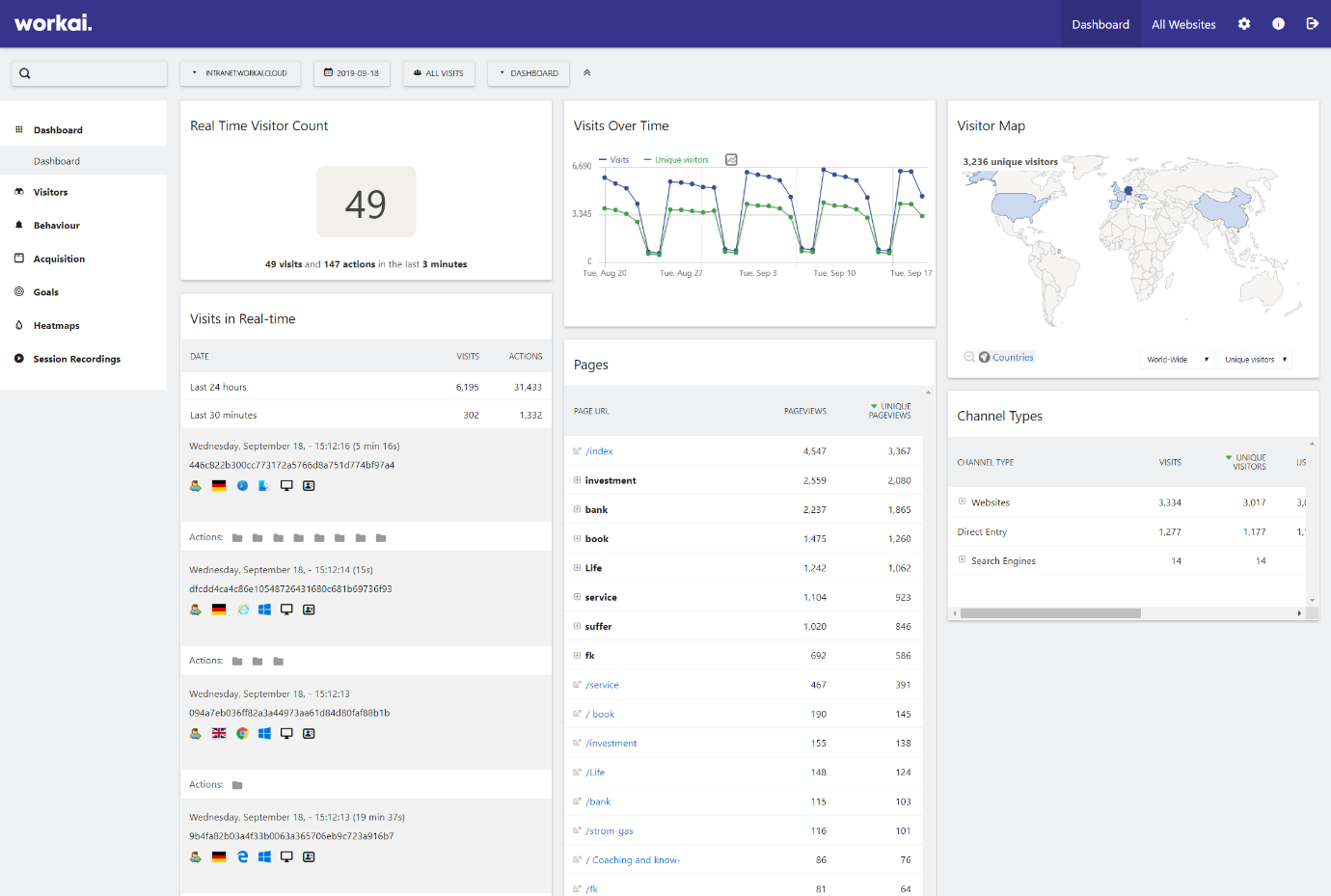The width and height of the screenshot is (1331, 896).
Task: Click the Heatmaps drop icon in sidebar
Action: tap(19, 325)
